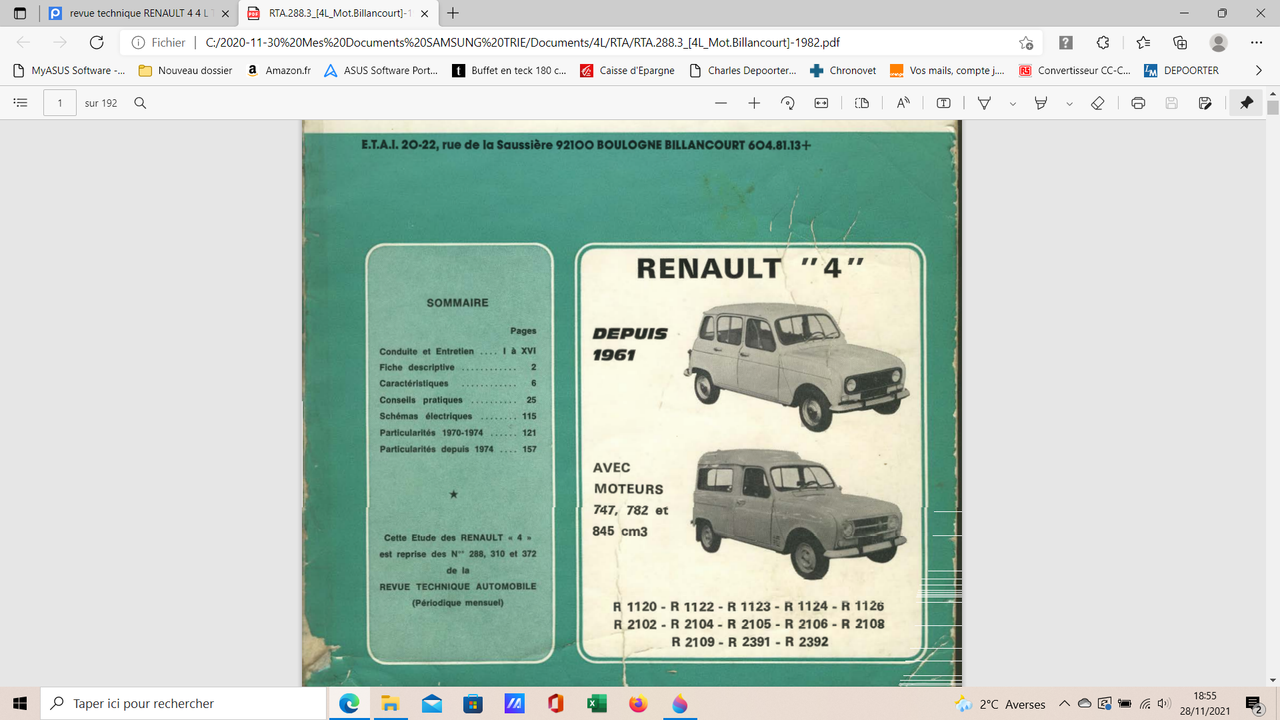Zoom in on the PDF document
The image size is (1280, 720).
[754, 103]
